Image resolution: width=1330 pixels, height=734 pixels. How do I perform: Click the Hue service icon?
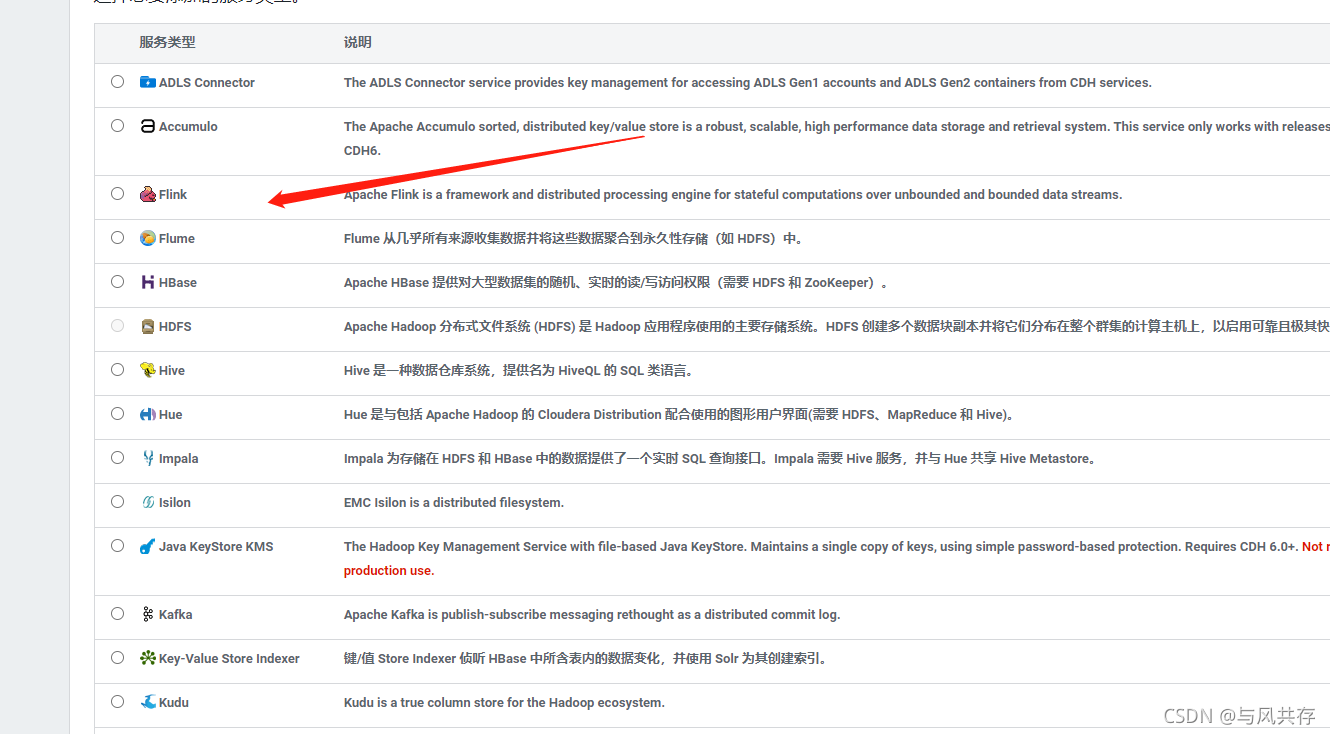(148, 414)
